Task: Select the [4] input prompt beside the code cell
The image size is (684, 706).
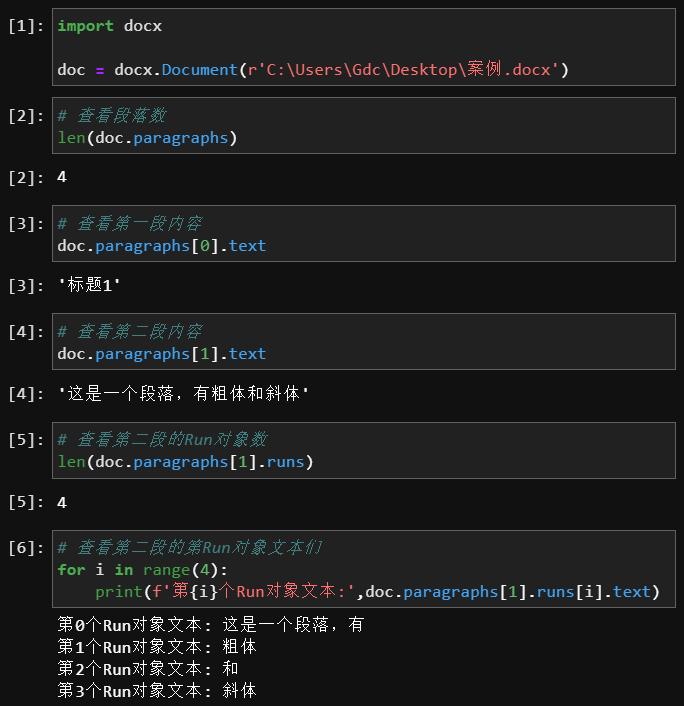Action: coord(26,332)
